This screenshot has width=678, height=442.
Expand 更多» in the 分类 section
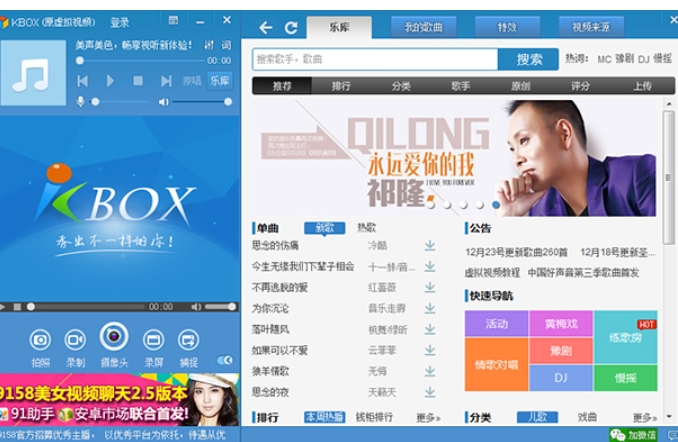[x=645, y=418]
